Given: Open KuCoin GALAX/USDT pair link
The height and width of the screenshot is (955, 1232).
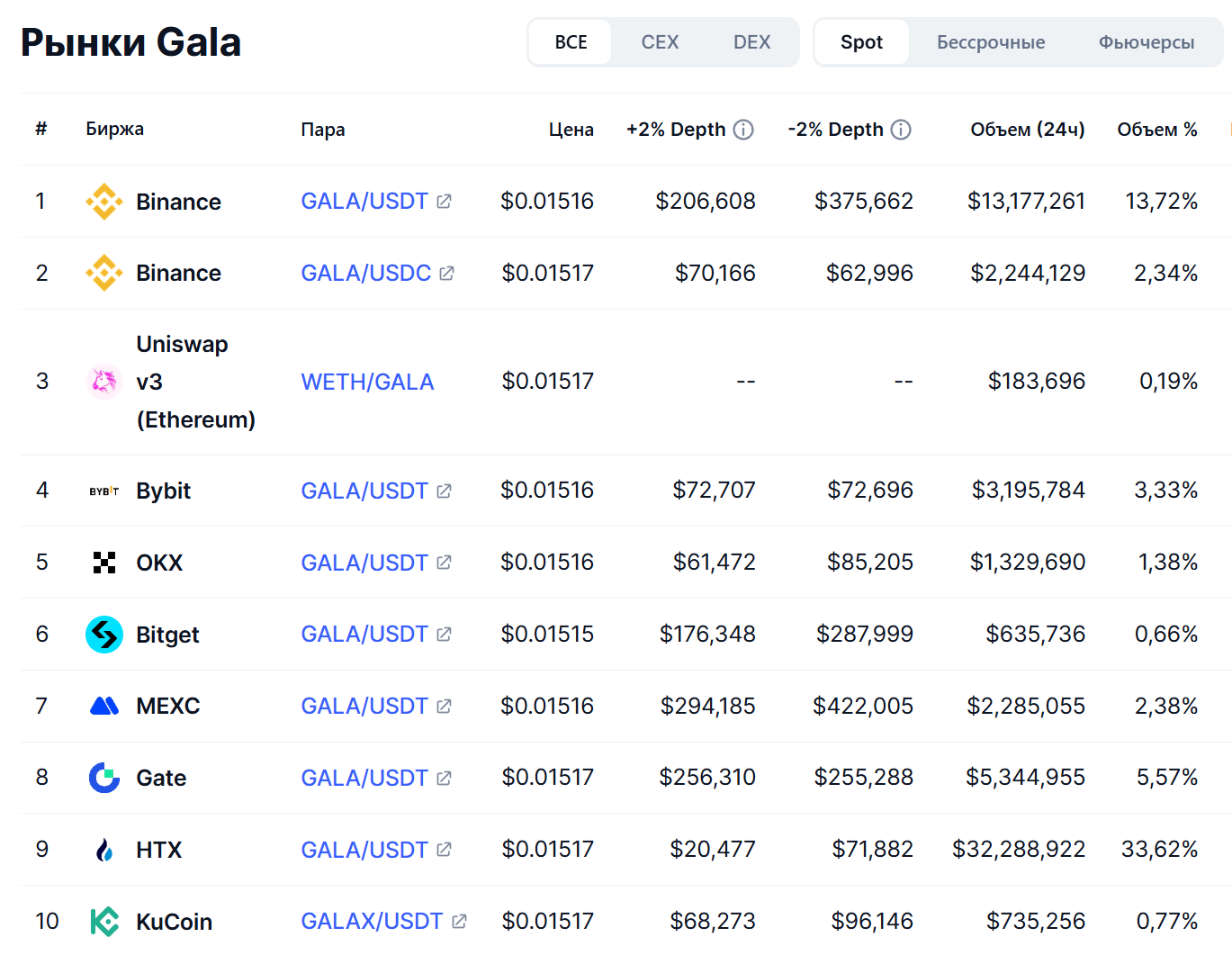Looking at the screenshot, I should click(372, 922).
